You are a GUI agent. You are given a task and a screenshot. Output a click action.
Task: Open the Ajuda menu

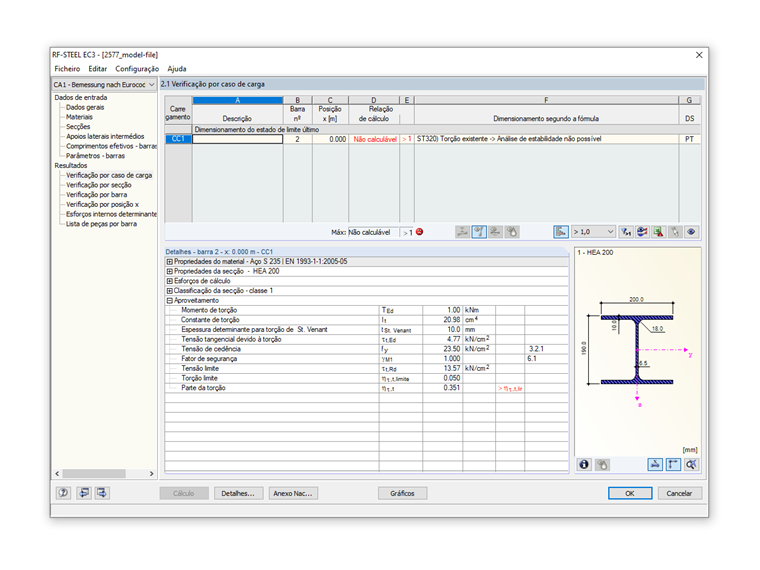pos(177,69)
